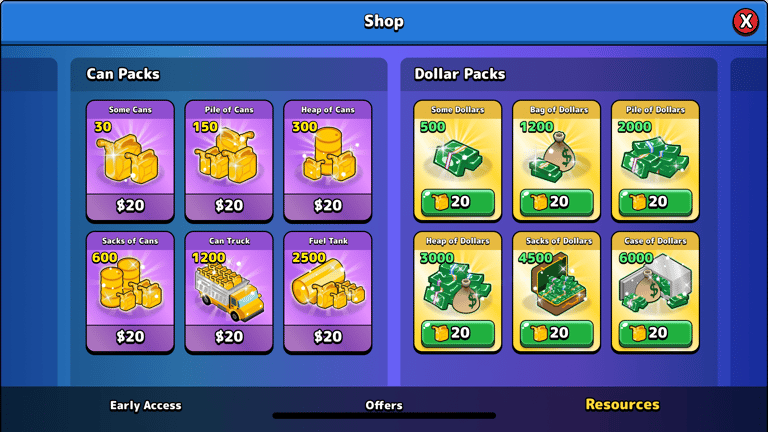Click the $20 price under Some Cans
Viewport: 768px width, 432px height.
(130, 205)
